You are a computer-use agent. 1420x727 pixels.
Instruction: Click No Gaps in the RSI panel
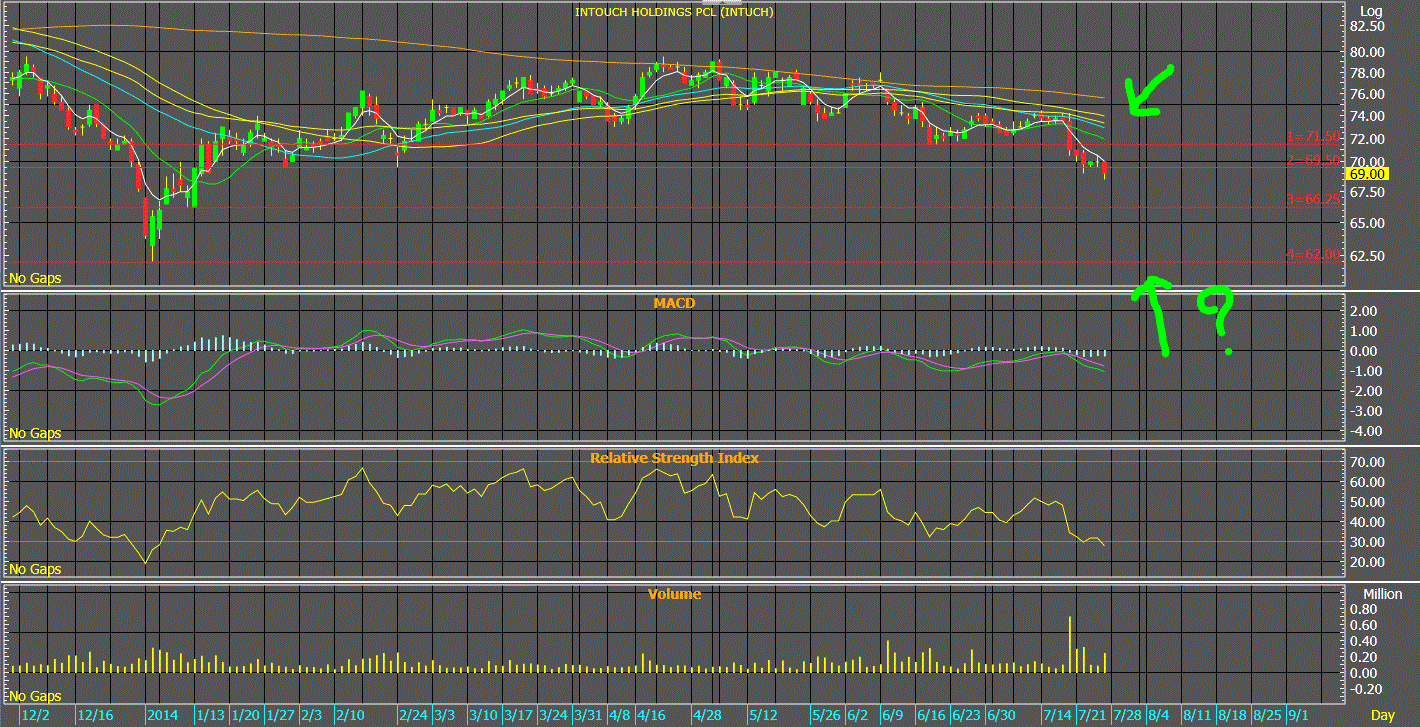tap(35, 569)
